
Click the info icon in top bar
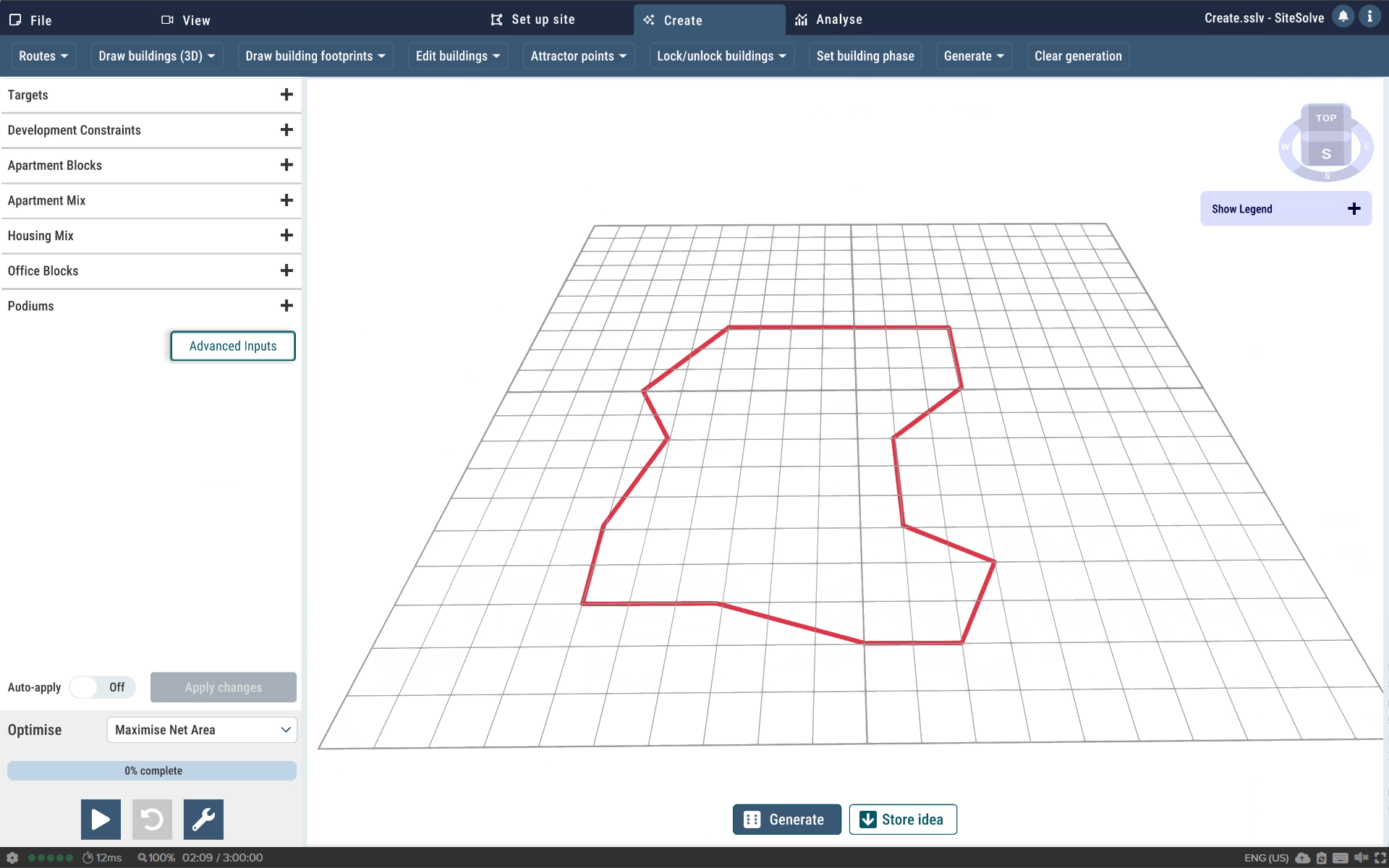tap(1369, 17)
